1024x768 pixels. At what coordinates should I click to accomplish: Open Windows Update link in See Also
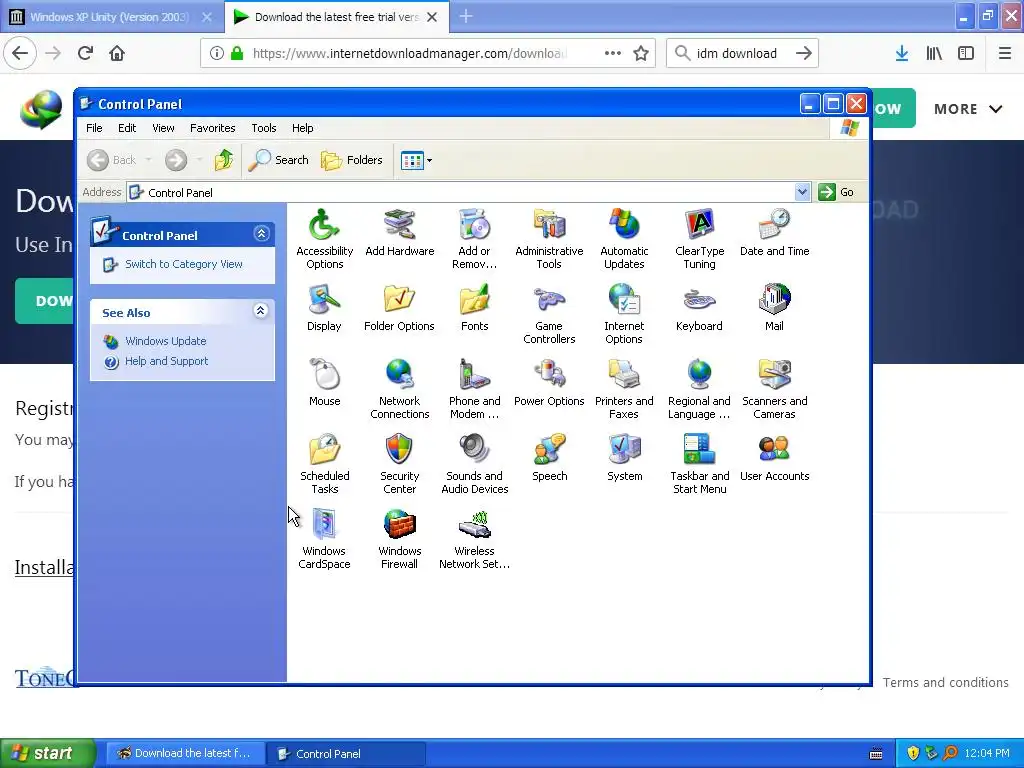point(165,341)
